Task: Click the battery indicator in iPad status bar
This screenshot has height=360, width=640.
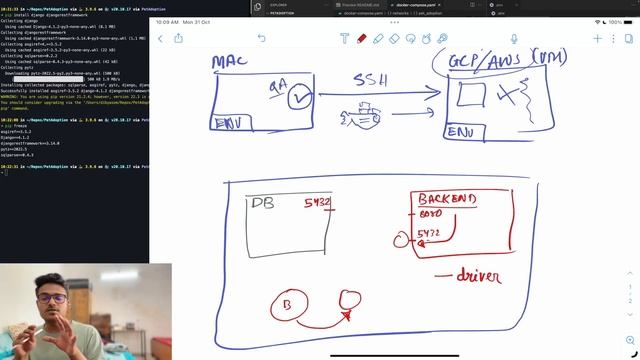Action: [628, 22]
